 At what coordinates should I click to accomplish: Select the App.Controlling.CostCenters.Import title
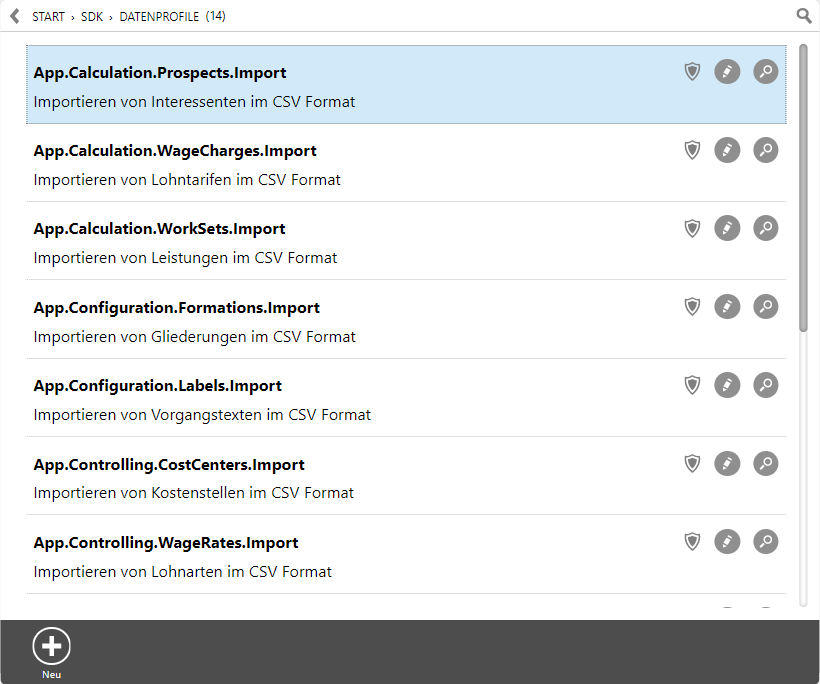[169, 464]
